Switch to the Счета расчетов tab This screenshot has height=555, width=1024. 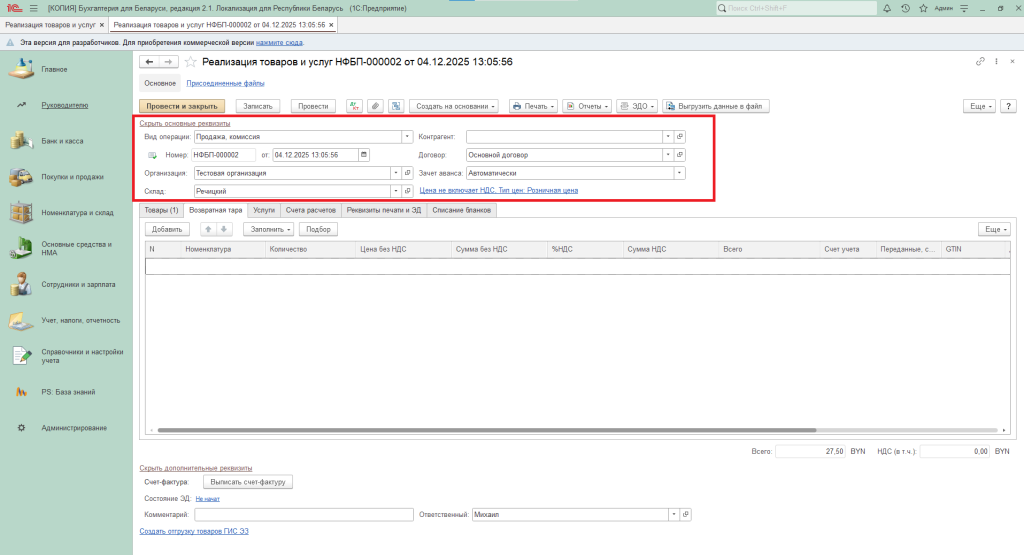(x=310, y=210)
